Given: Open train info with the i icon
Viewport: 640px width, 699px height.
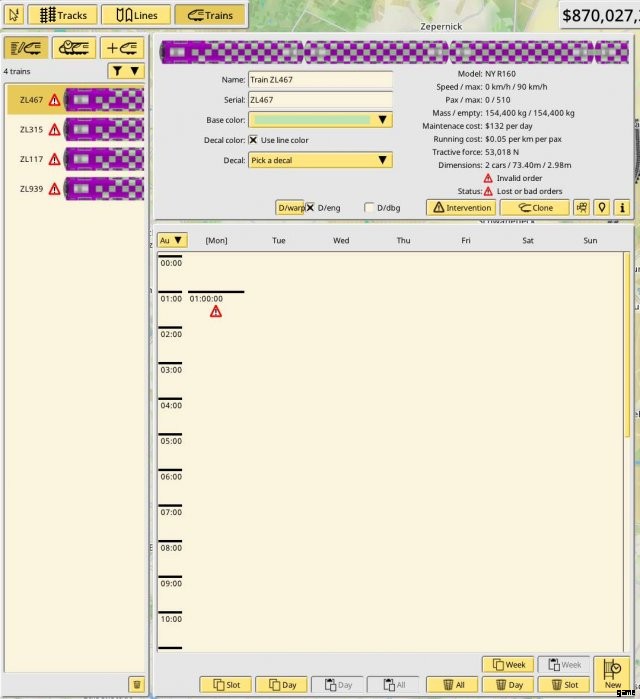Looking at the screenshot, I should coord(622,207).
